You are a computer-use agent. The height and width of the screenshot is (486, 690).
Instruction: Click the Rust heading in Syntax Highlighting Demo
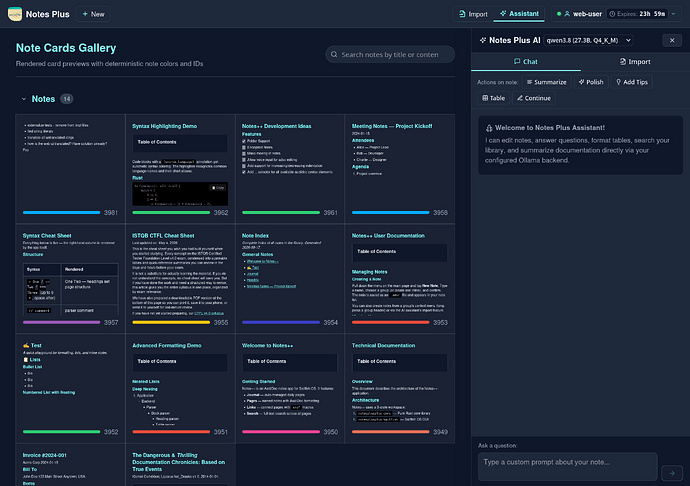pos(137,178)
